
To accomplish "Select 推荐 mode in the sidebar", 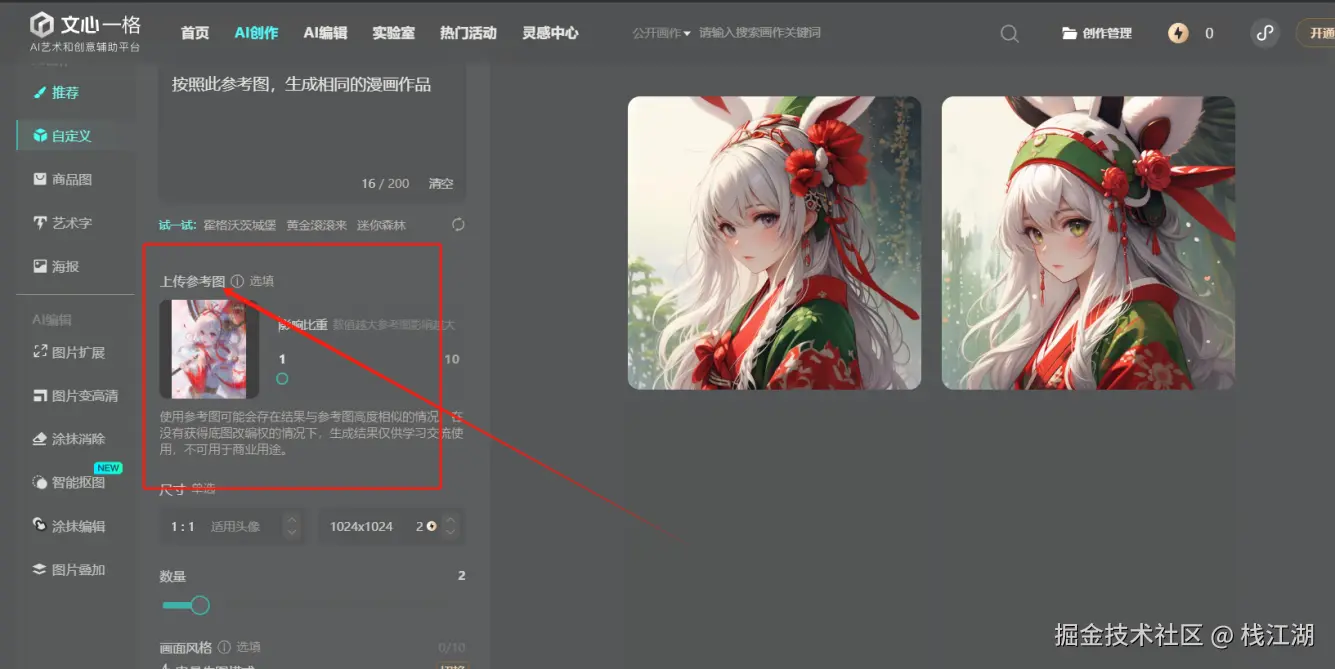I will [x=57, y=92].
